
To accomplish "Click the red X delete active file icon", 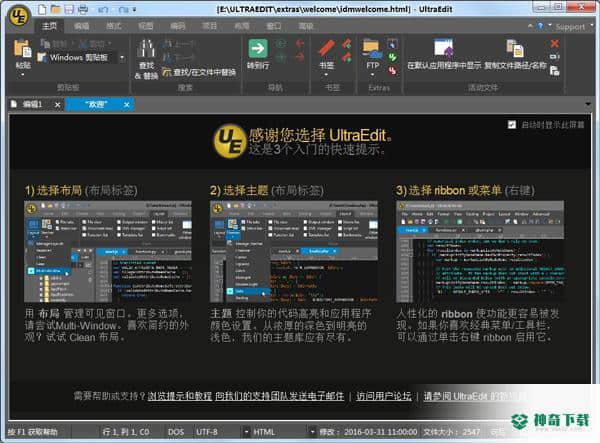I will tap(554, 44).
